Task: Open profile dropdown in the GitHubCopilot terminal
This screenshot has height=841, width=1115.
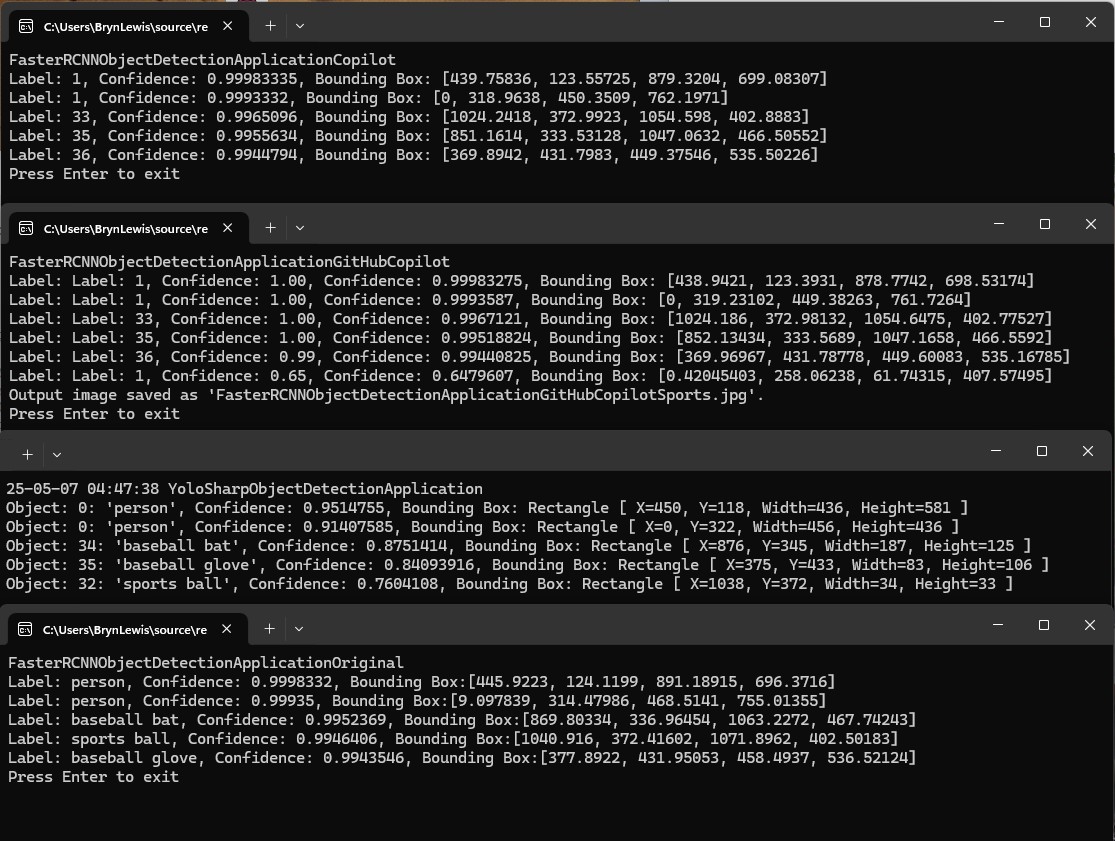Action: pyautogui.click(x=299, y=228)
